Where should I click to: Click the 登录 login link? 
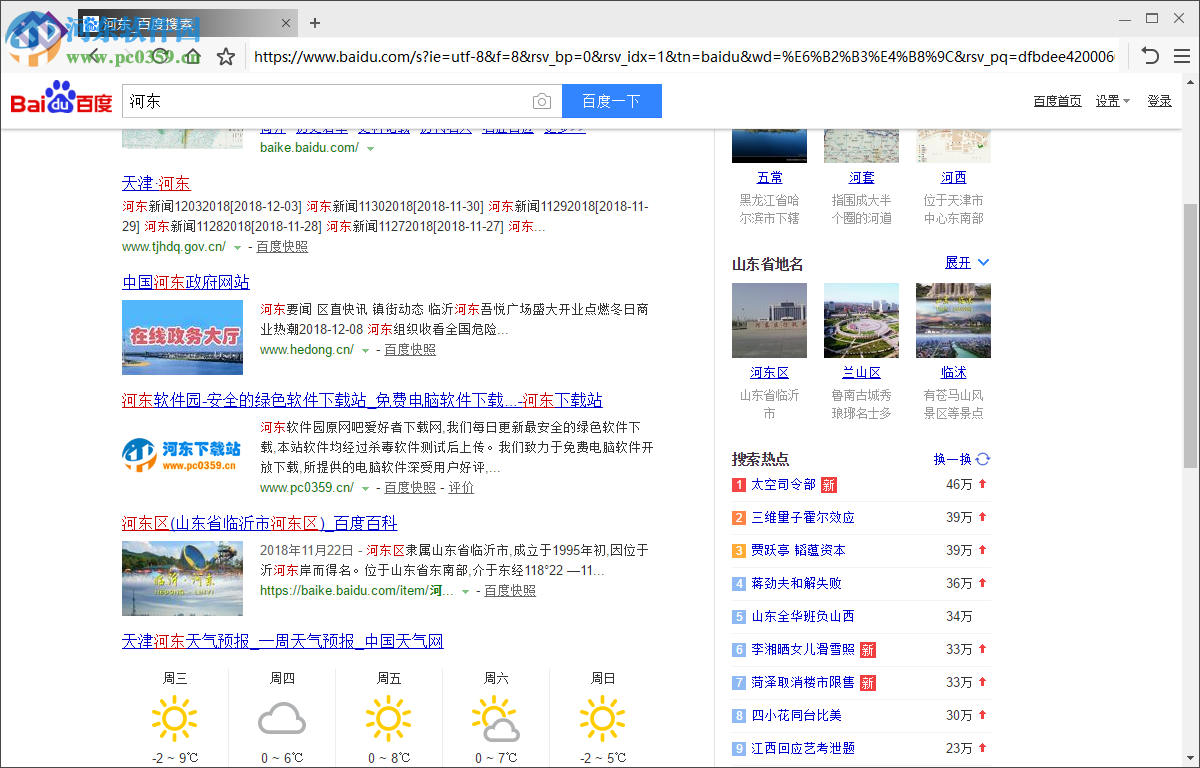tap(1159, 101)
